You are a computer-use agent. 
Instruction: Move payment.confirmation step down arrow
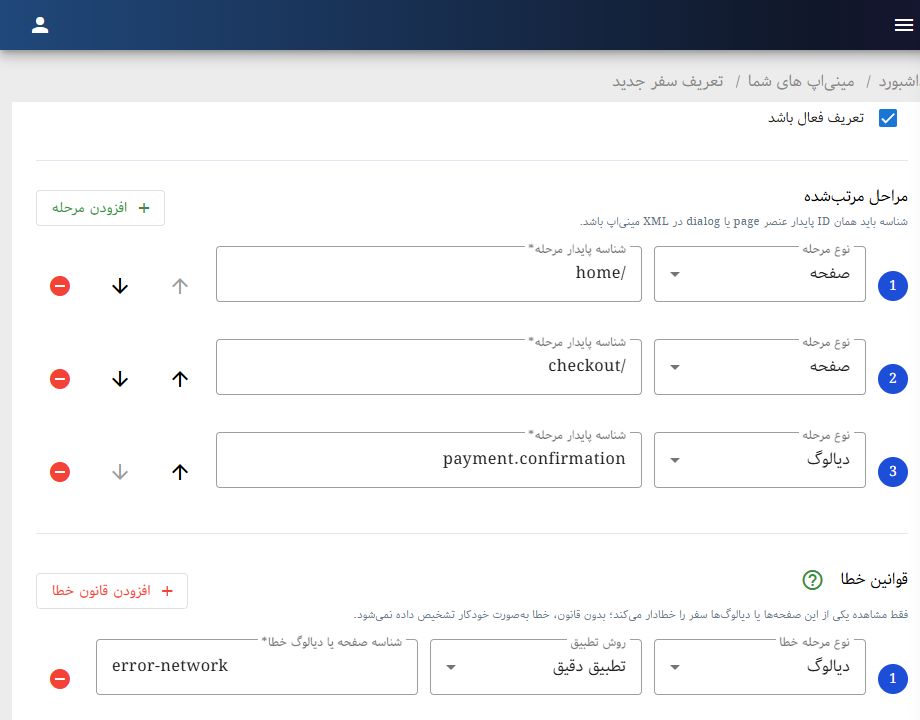[x=120, y=472]
